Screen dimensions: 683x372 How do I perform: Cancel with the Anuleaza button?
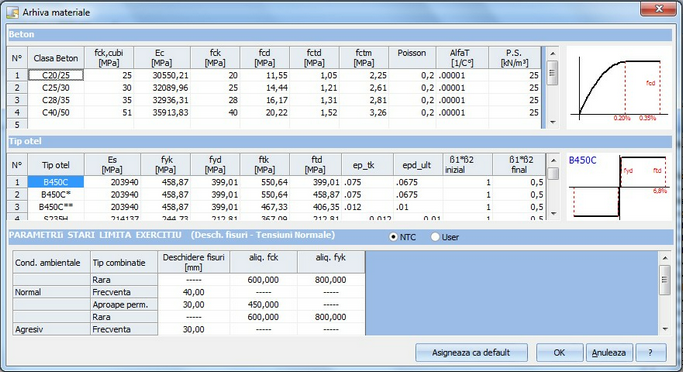coord(609,352)
